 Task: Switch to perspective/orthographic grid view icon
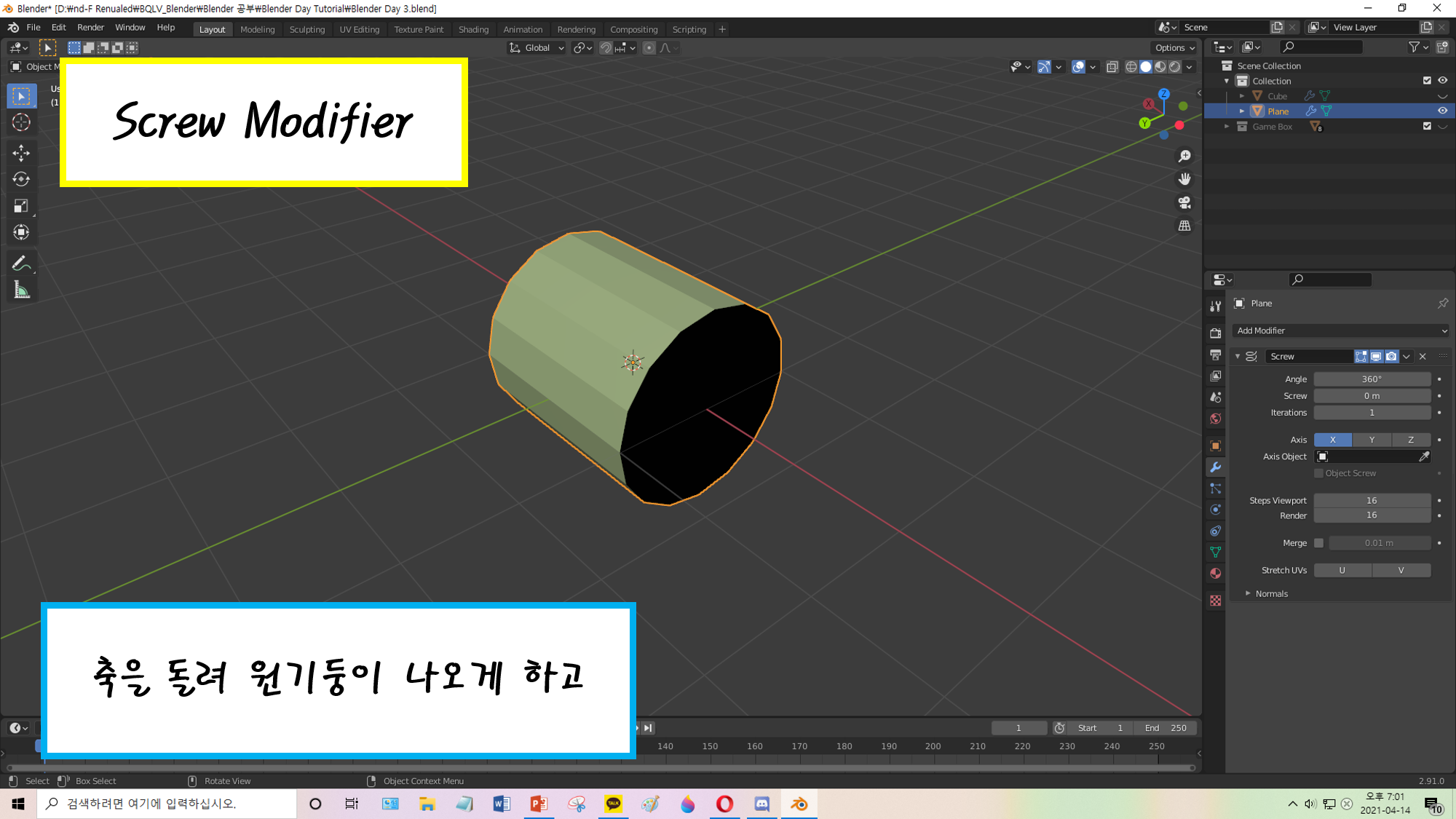(1184, 226)
